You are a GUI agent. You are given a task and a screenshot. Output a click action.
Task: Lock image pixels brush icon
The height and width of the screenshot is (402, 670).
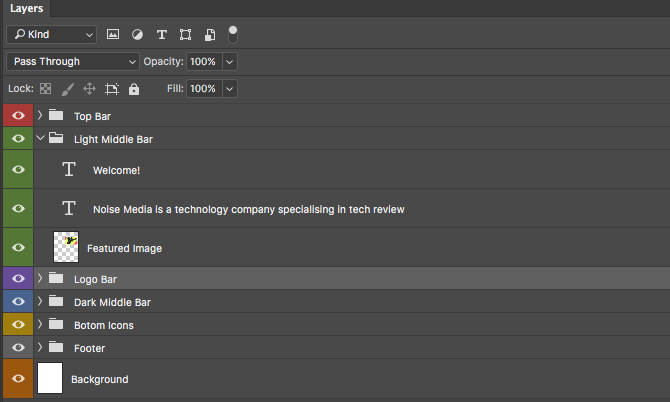click(68, 89)
